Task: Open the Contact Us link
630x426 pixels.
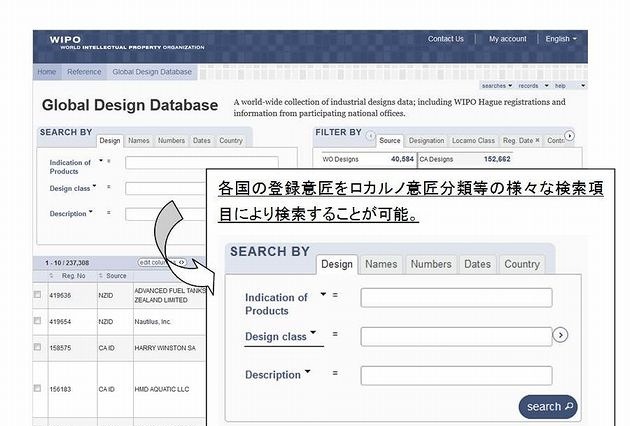Action: (446, 39)
